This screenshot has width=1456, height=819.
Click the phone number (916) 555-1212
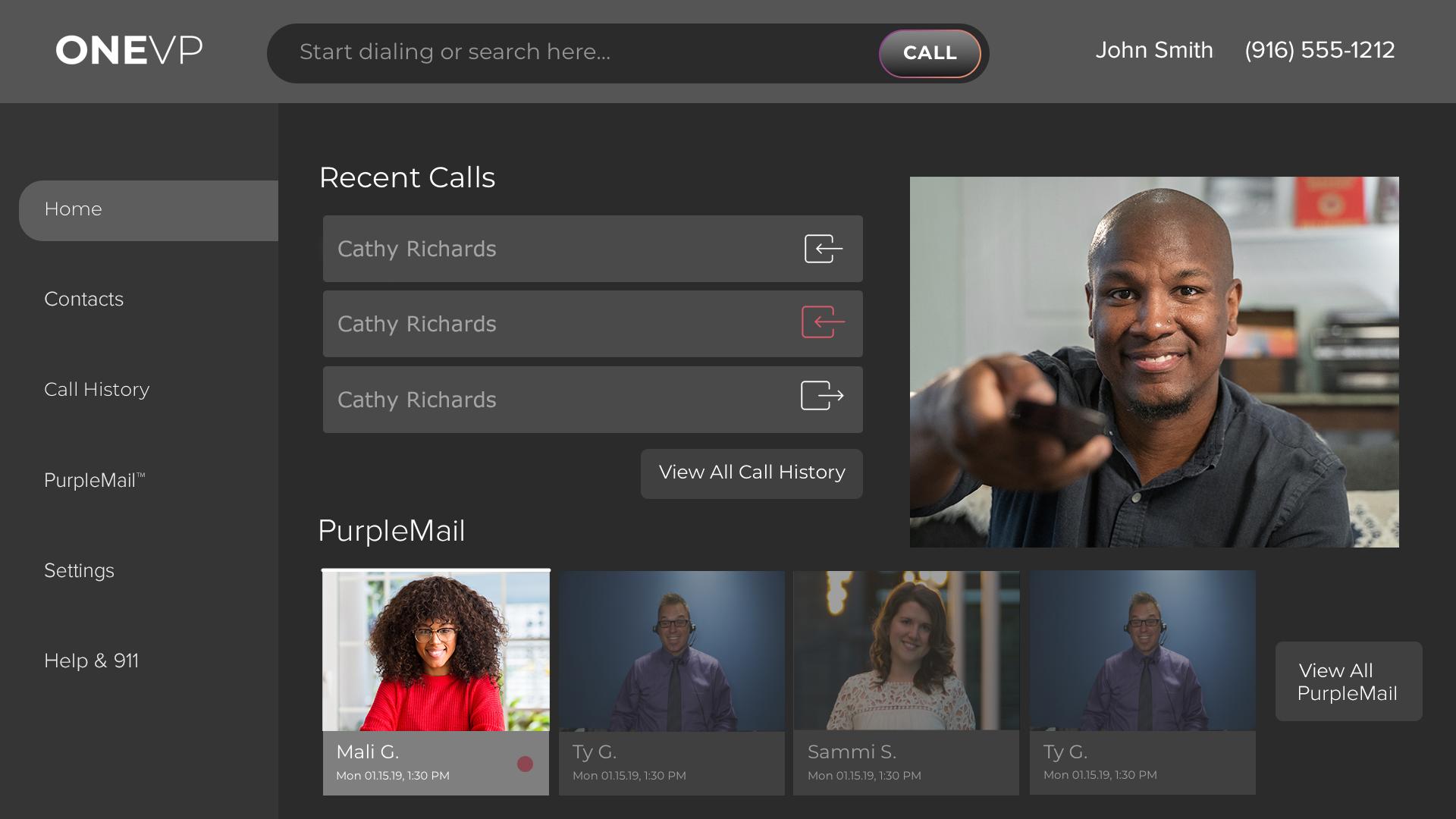click(x=1319, y=50)
